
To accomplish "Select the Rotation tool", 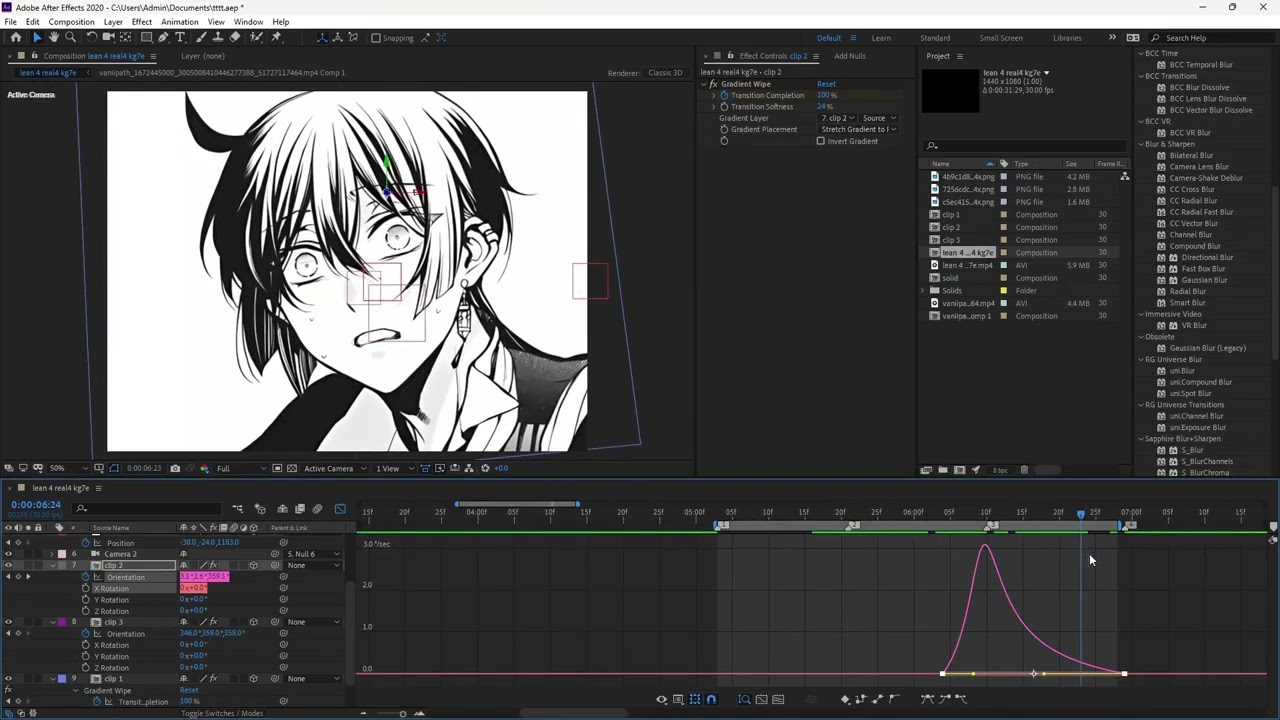I will pyautogui.click(x=91, y=37).
